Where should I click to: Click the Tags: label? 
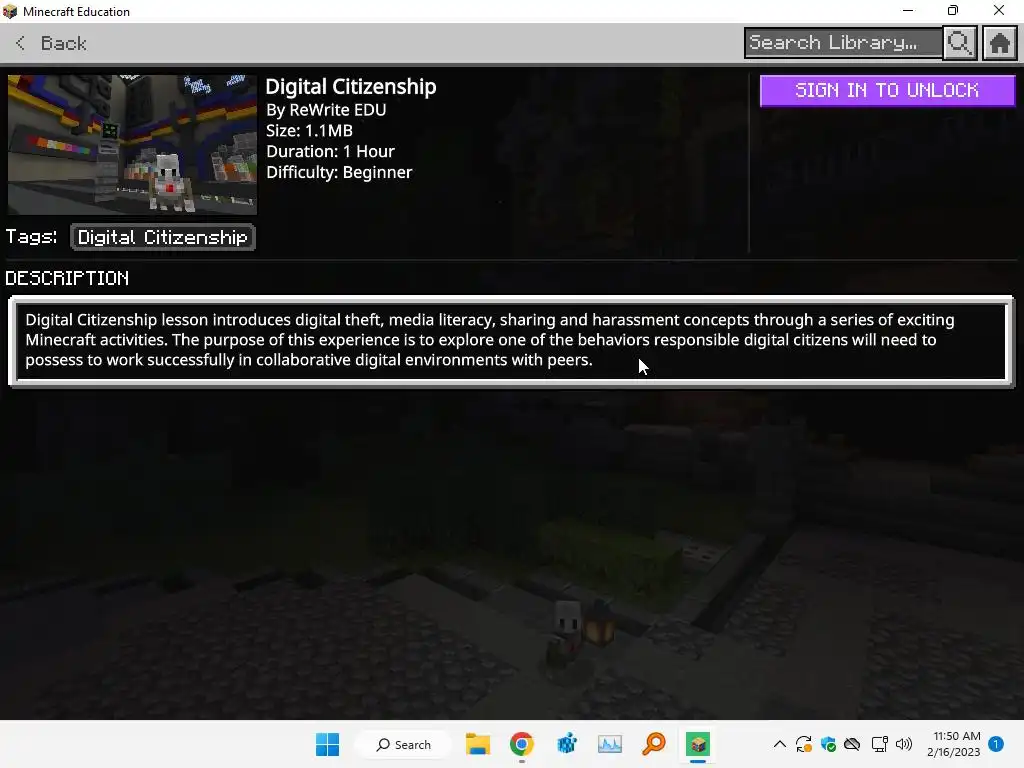pyautogui.click(x=31, y=236)
